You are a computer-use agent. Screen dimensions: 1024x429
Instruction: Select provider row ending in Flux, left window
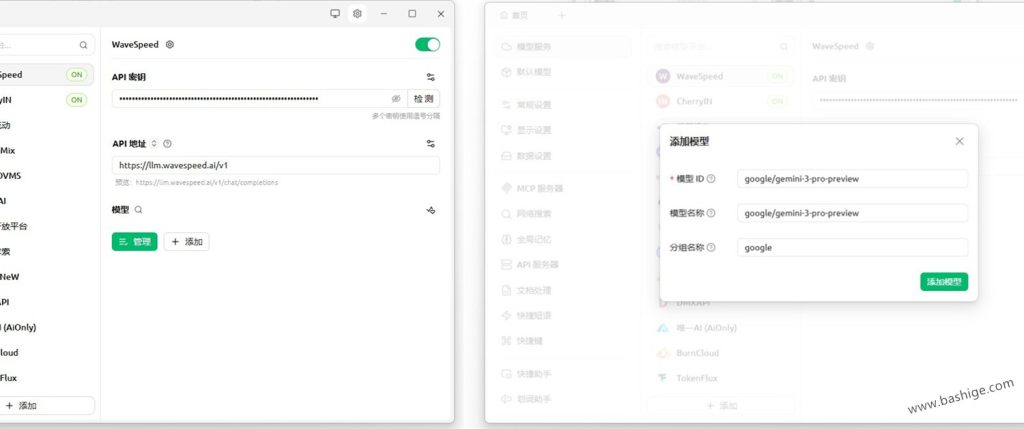coord(47,378)
